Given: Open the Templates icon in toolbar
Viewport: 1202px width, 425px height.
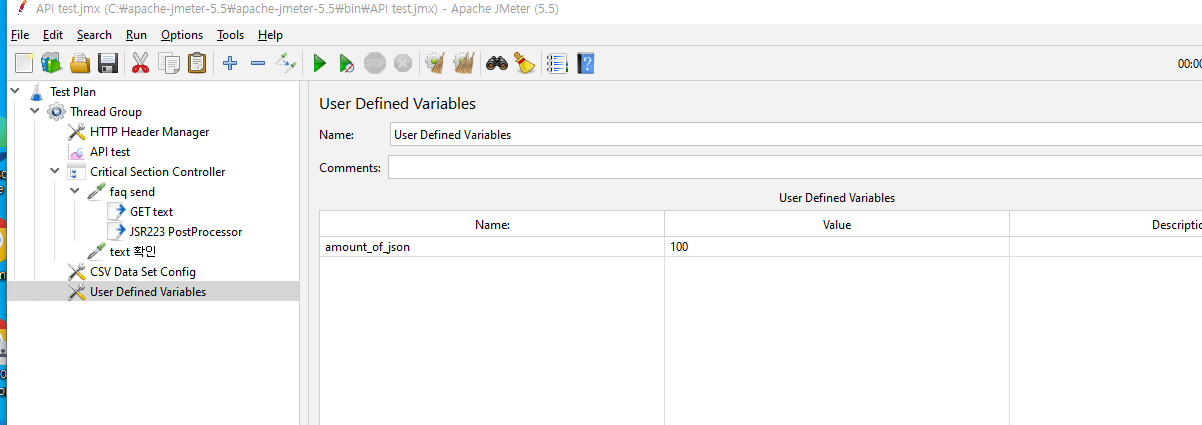Looking at the screenshot, I should click(x=51, y=64).
